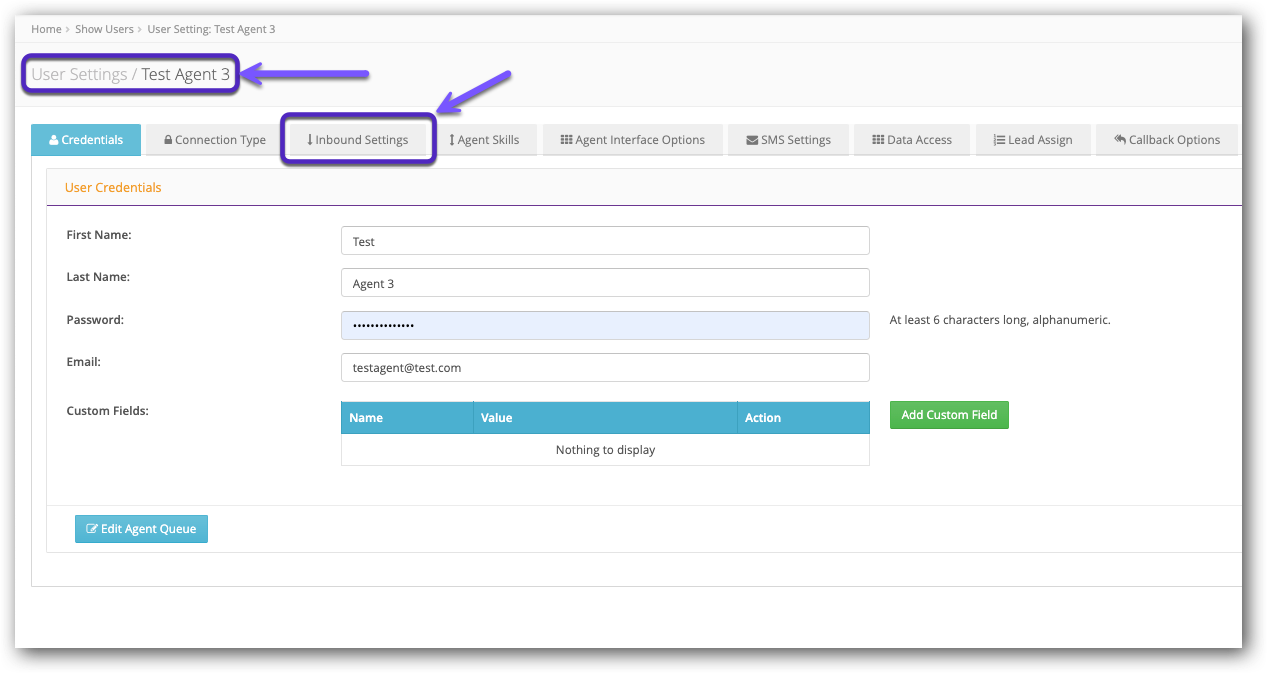Open the Inbound Settings tab
This screenshot has height=673, width=1267.
(x=357, y=140)
